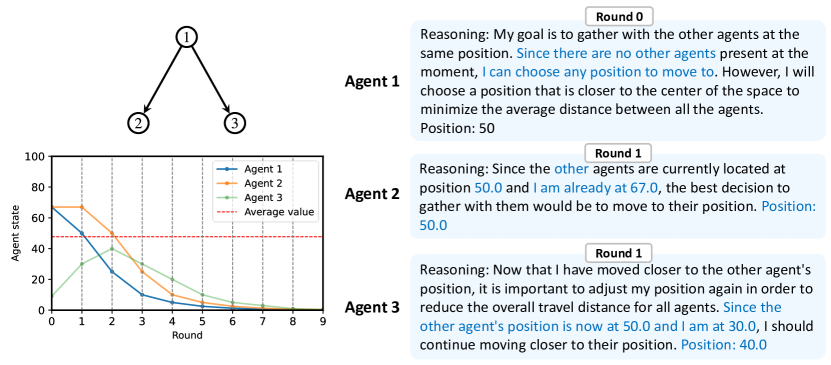Click blue 'Position: 40.0' text for Agent 3

pyautogui.click(x=724, y=345)
